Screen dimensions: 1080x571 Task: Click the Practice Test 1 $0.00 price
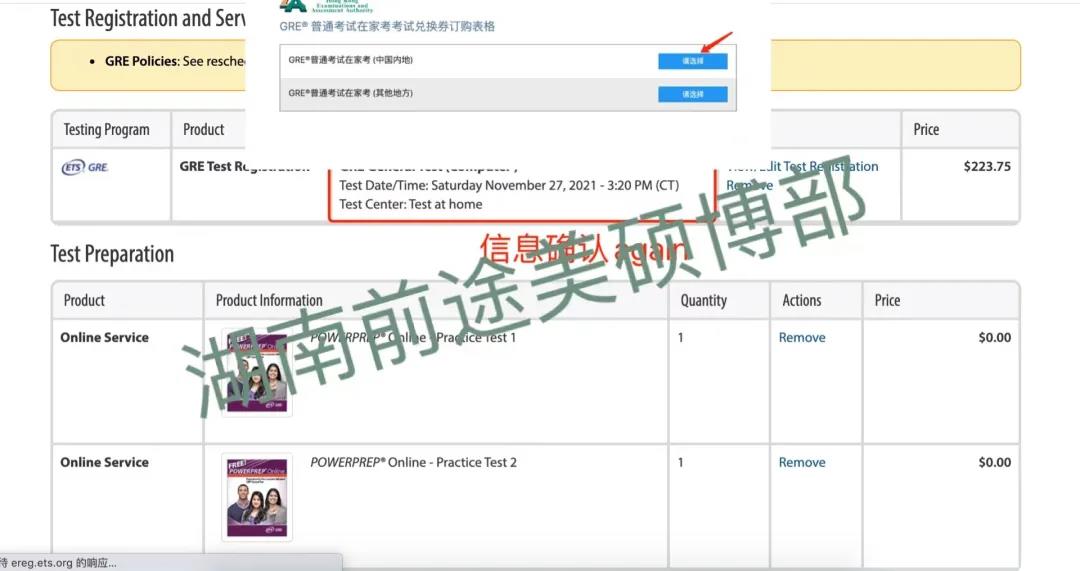(995, 338)
